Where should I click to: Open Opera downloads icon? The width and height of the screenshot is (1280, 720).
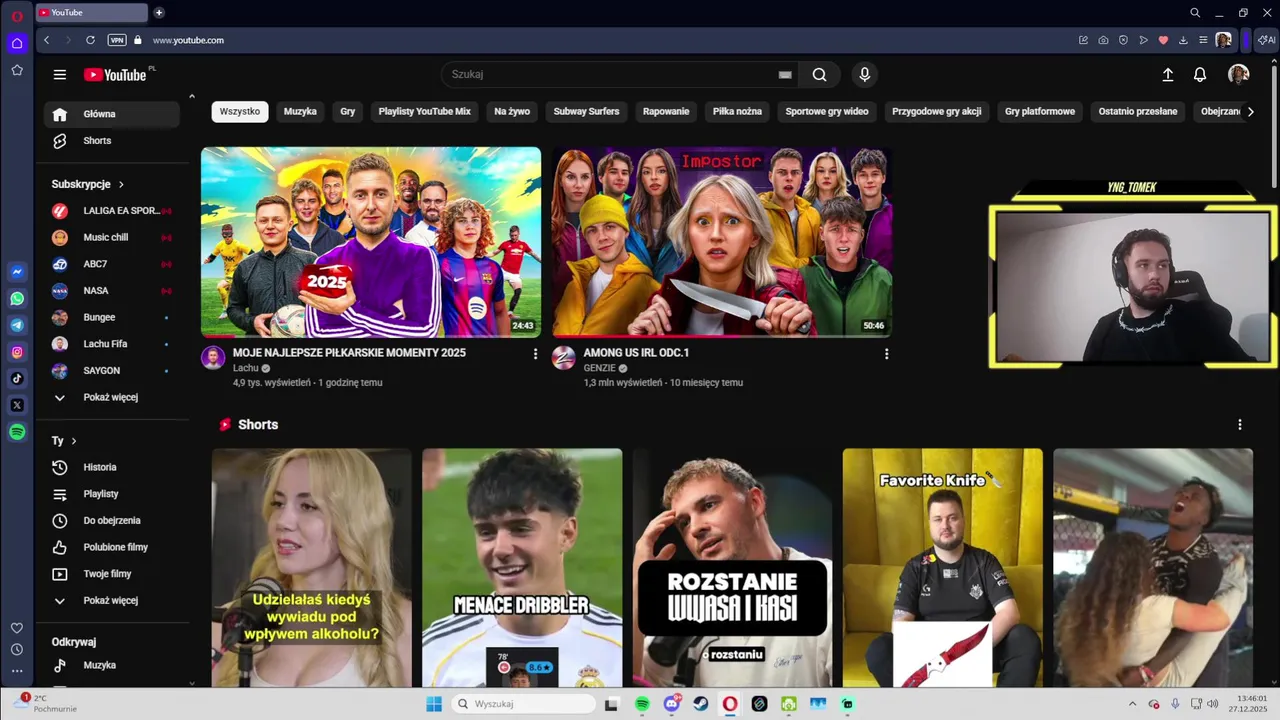(x=1183, y=40)
